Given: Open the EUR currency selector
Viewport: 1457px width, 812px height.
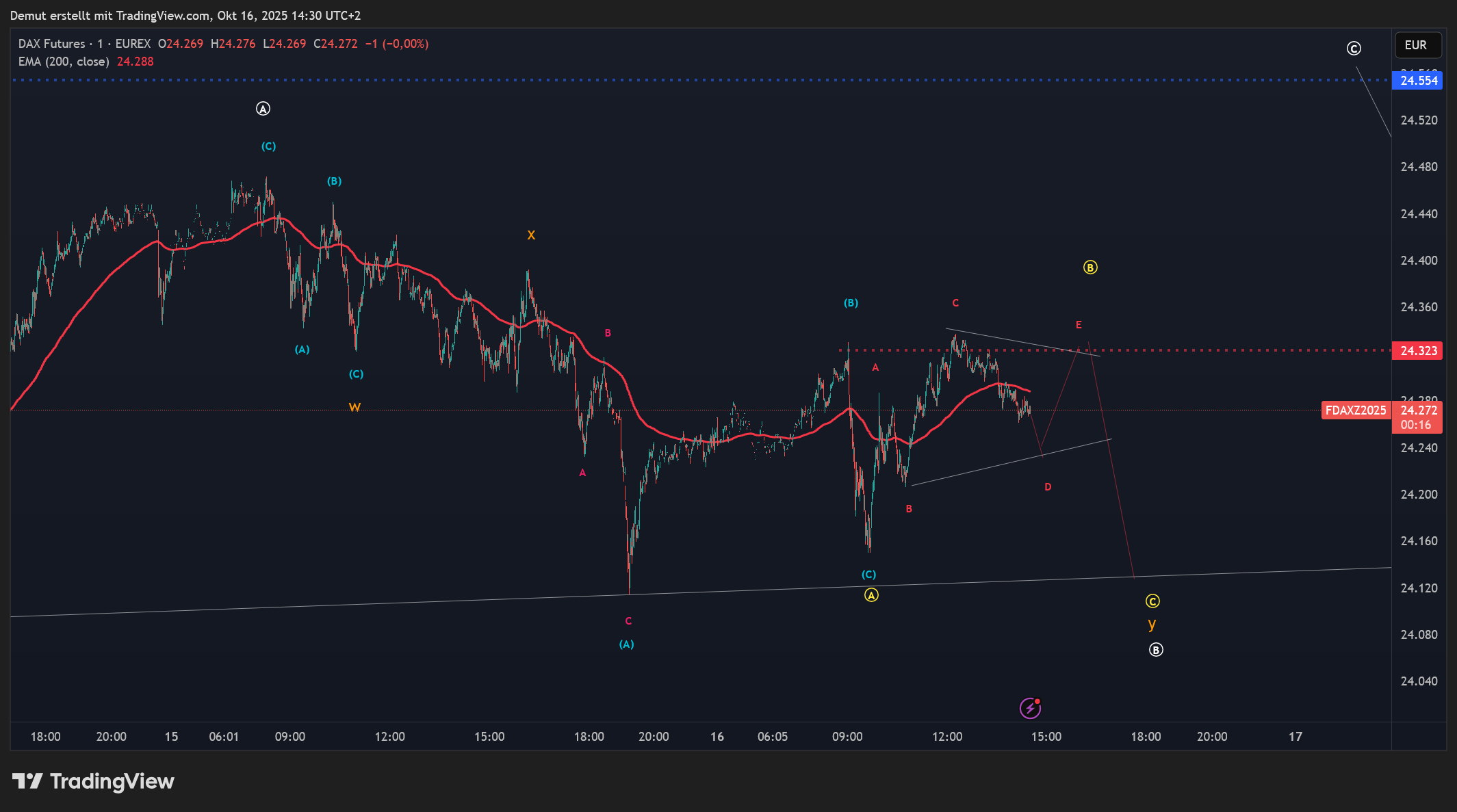Looking at the screenshot, I should (x=1417, y=45).
